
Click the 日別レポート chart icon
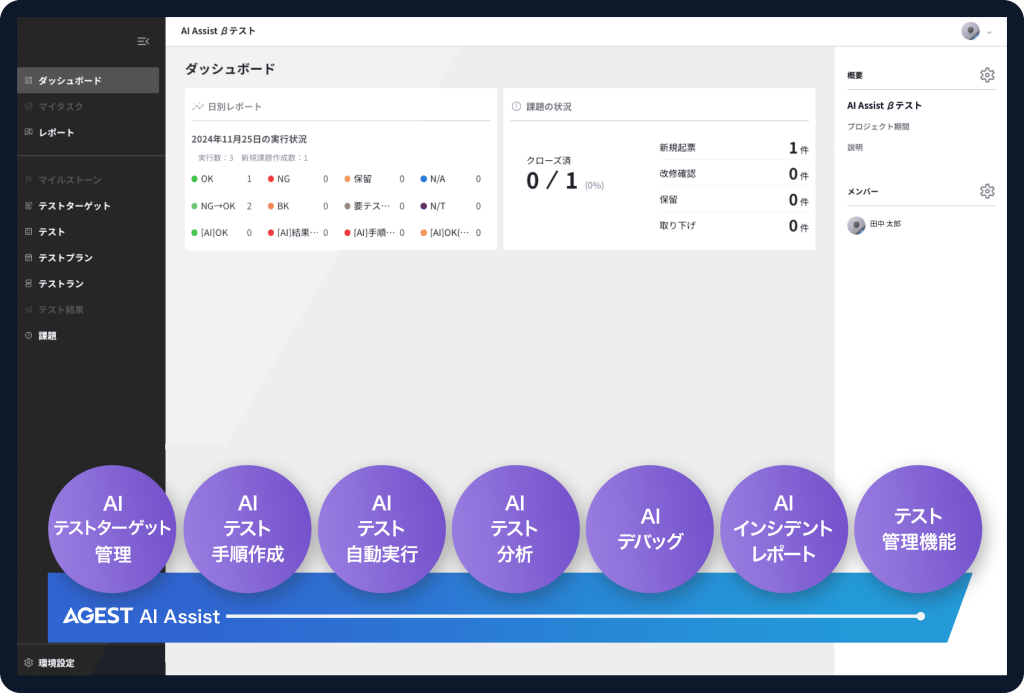tap(198, 106)
